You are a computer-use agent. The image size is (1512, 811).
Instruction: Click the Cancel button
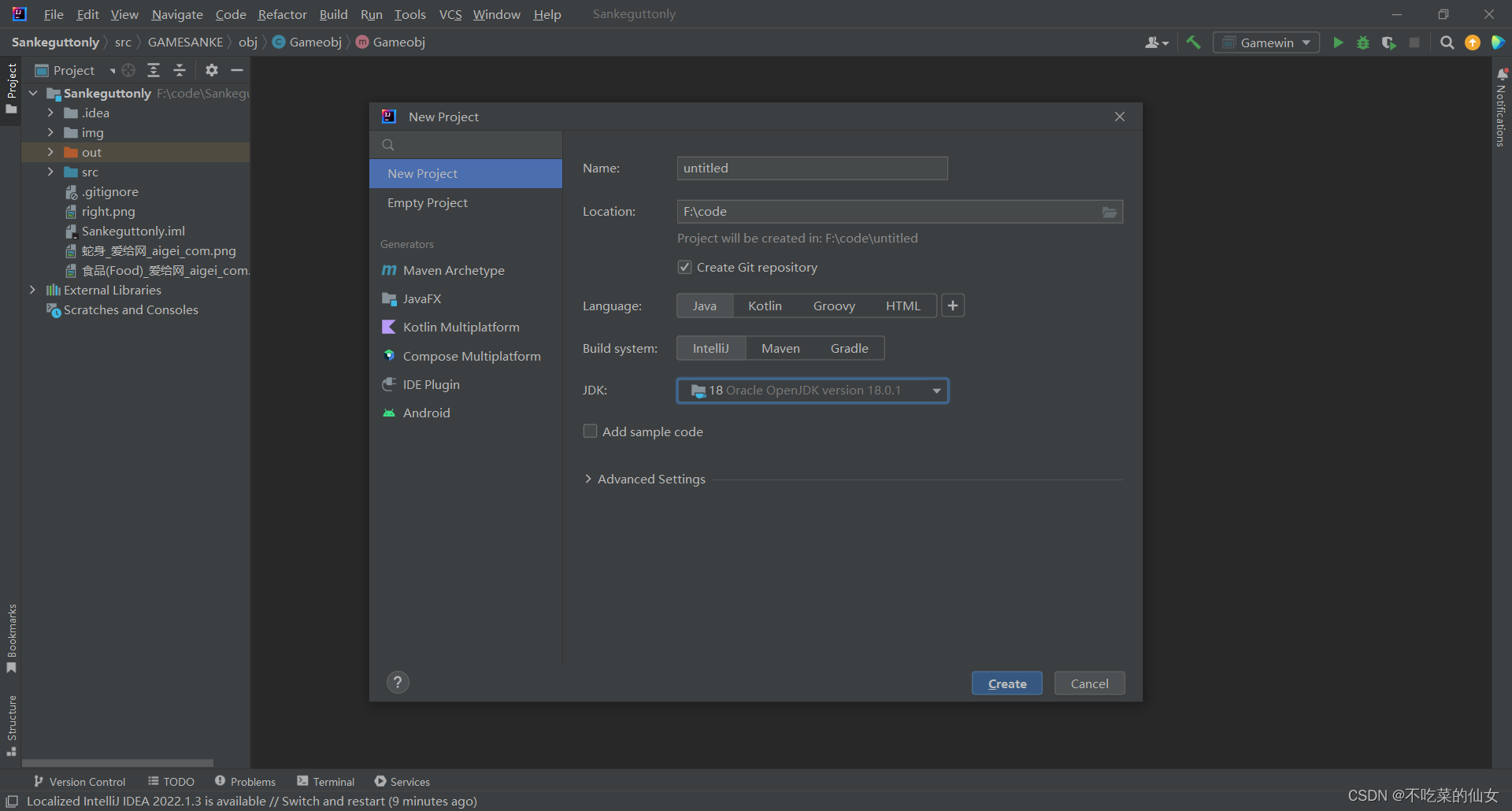pyautogui.click(x=1089, y=683)
